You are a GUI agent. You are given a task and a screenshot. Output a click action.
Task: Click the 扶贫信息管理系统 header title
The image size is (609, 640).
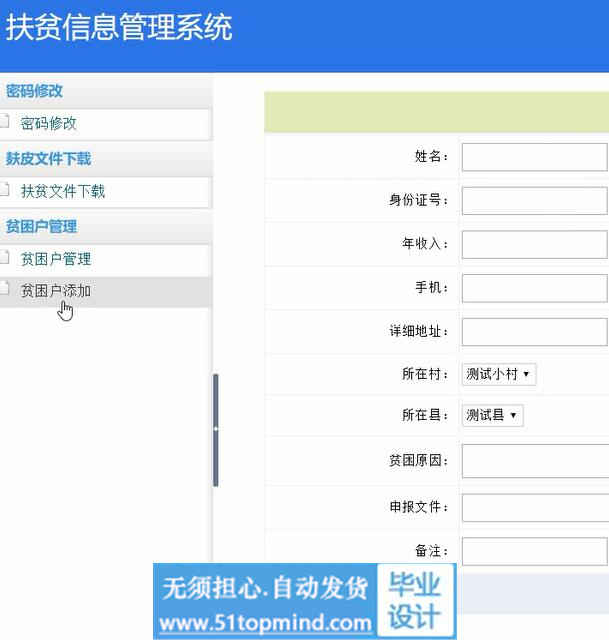point(119,28)
